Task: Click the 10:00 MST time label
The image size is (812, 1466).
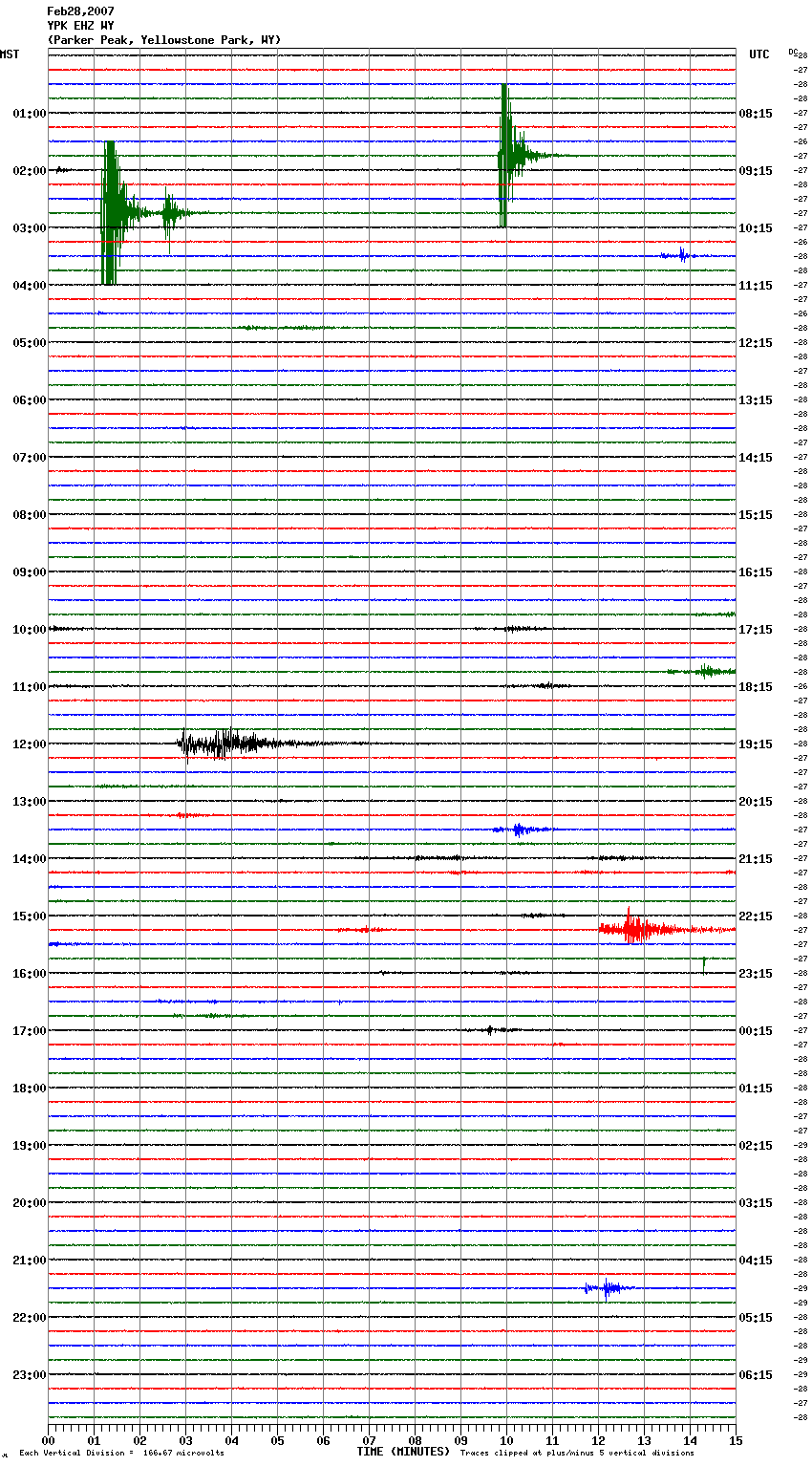Action: pos(30,630)
